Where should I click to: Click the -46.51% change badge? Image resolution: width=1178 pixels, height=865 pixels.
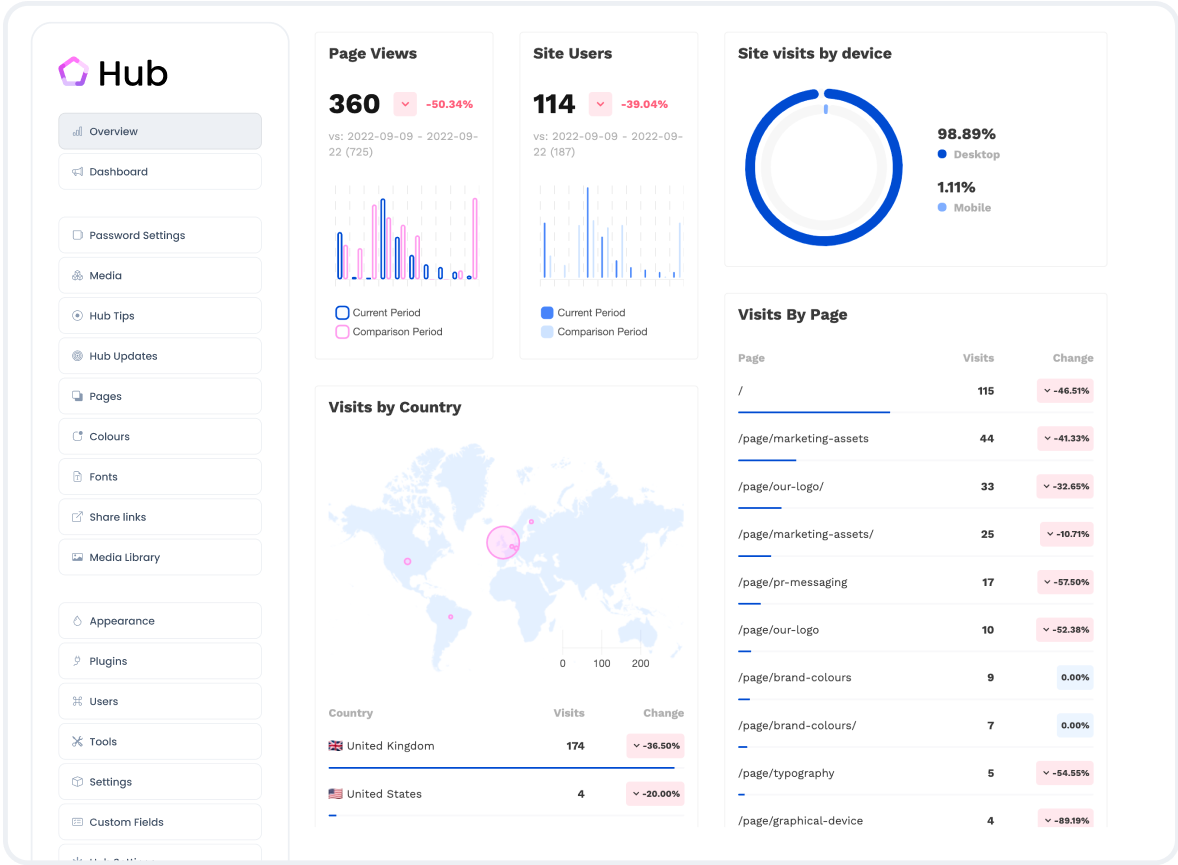(x=1065, y=391)
